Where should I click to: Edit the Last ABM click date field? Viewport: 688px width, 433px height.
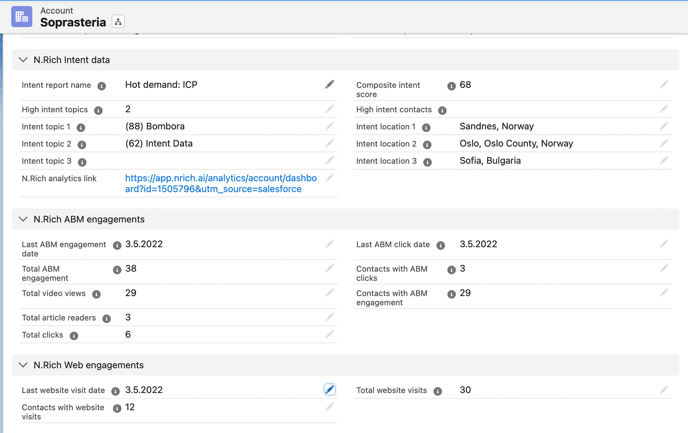664,244
